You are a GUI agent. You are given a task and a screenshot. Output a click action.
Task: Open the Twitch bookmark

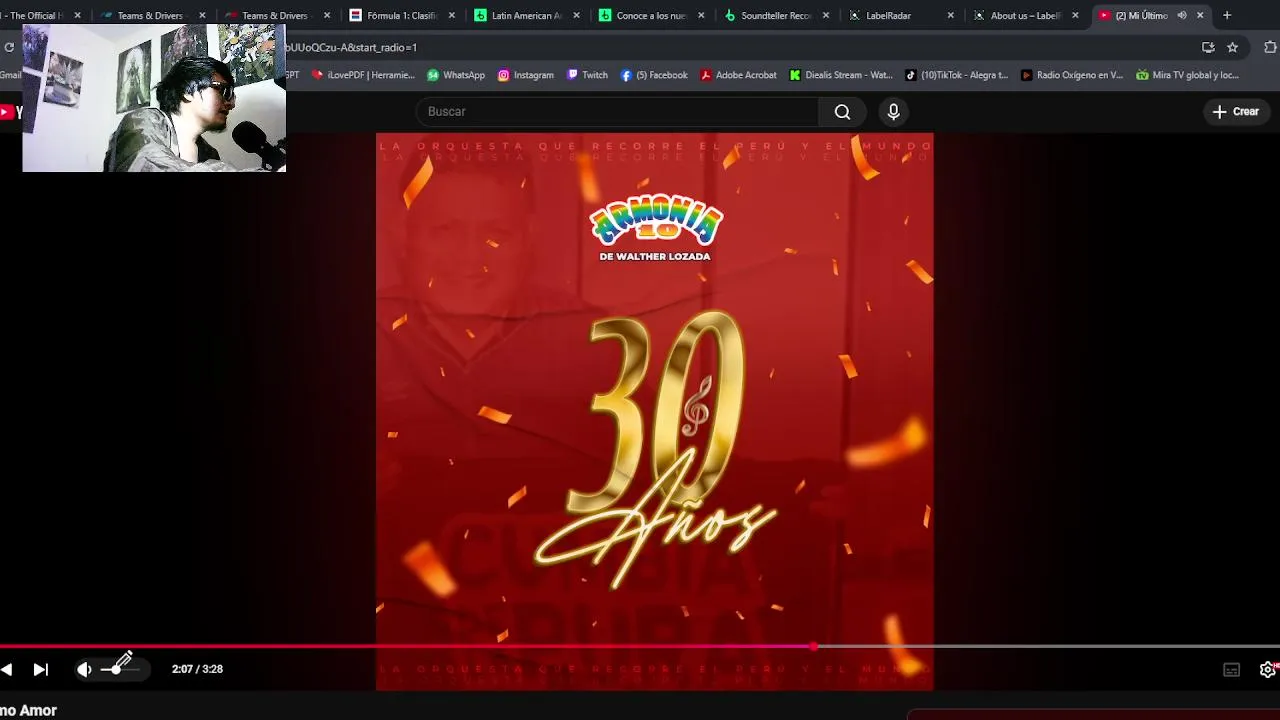coord(587,75)
